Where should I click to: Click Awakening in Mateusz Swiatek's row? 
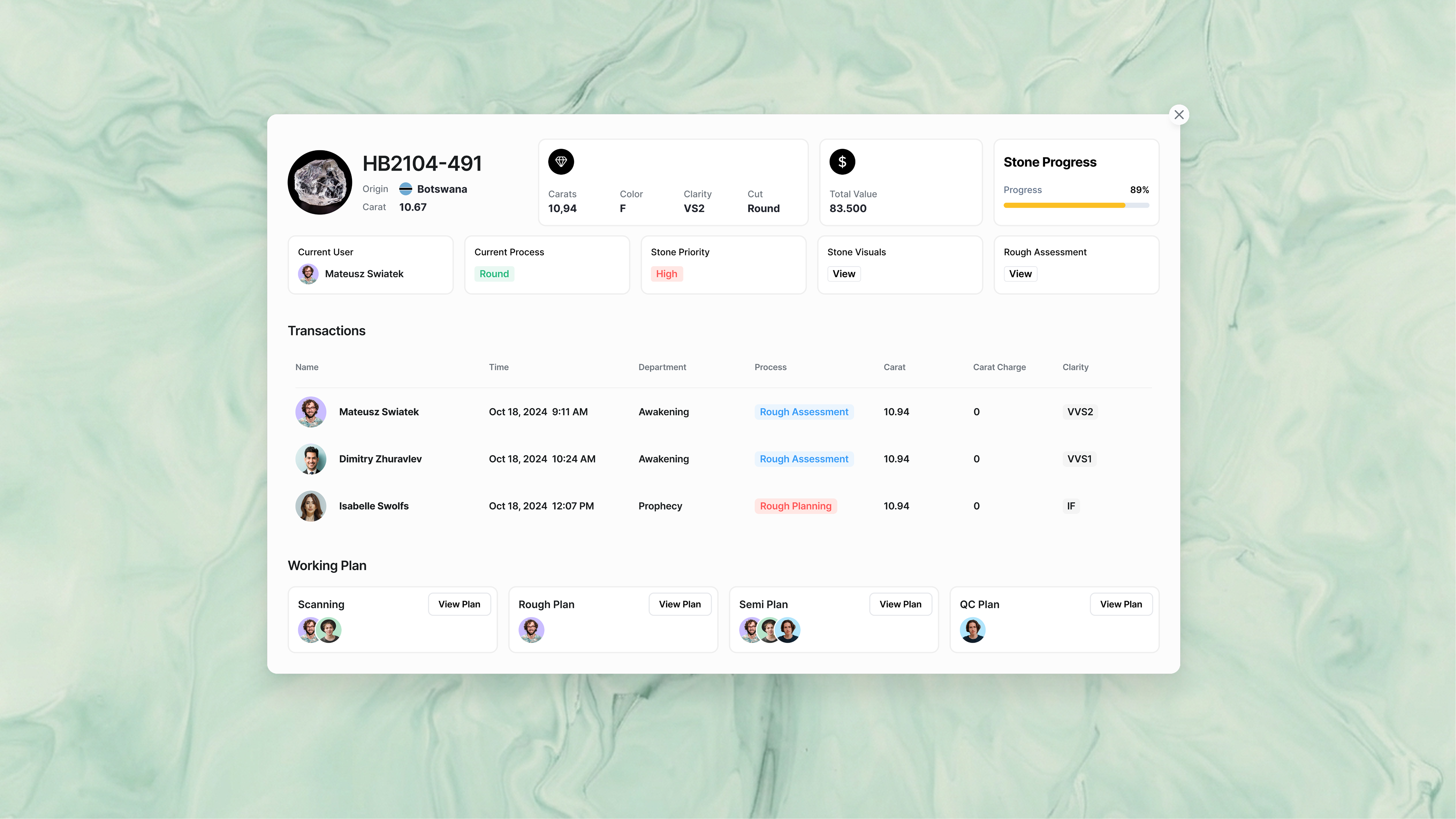664,412
